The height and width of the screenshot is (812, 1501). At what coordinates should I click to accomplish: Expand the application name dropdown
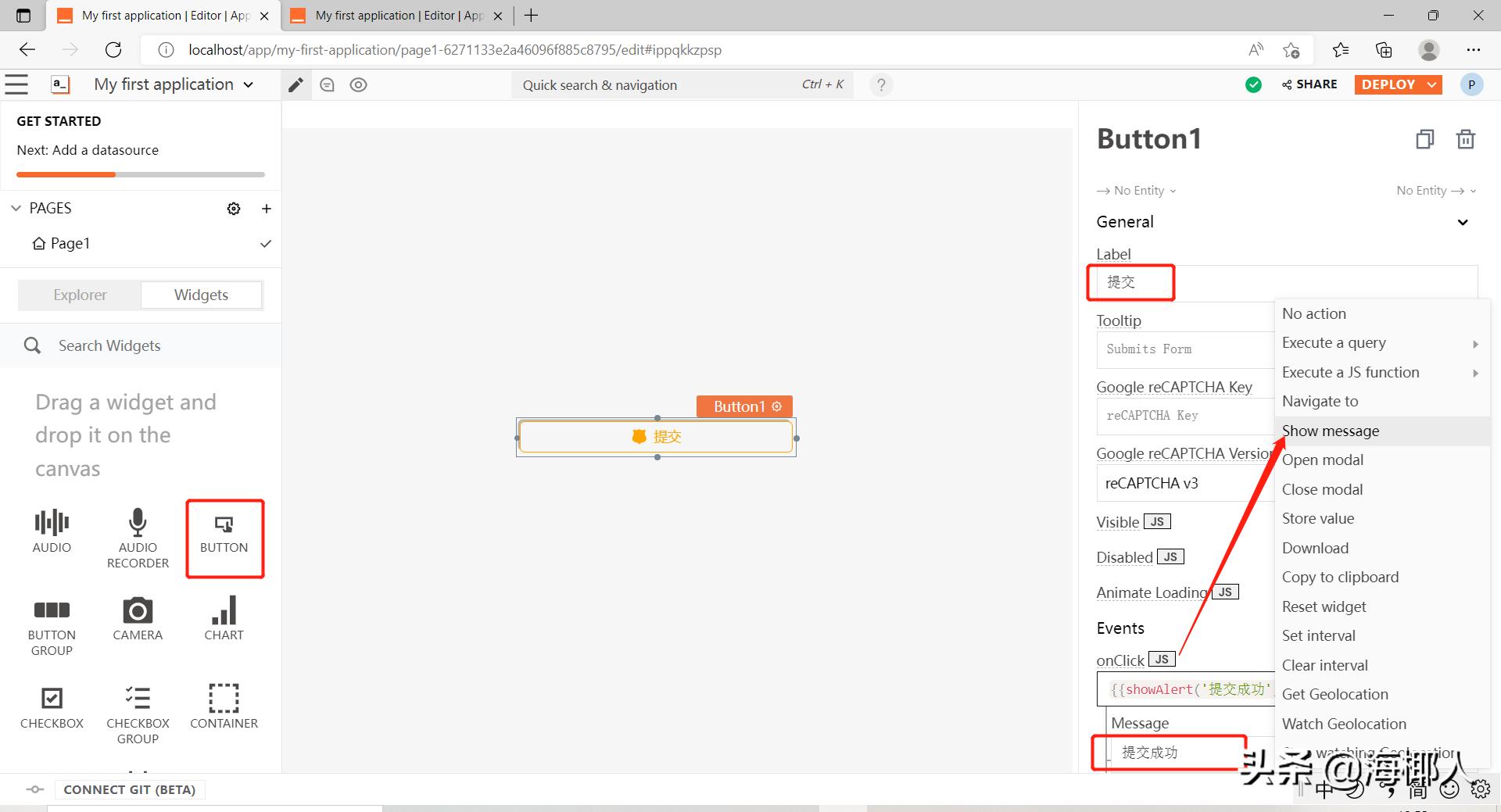249,84
